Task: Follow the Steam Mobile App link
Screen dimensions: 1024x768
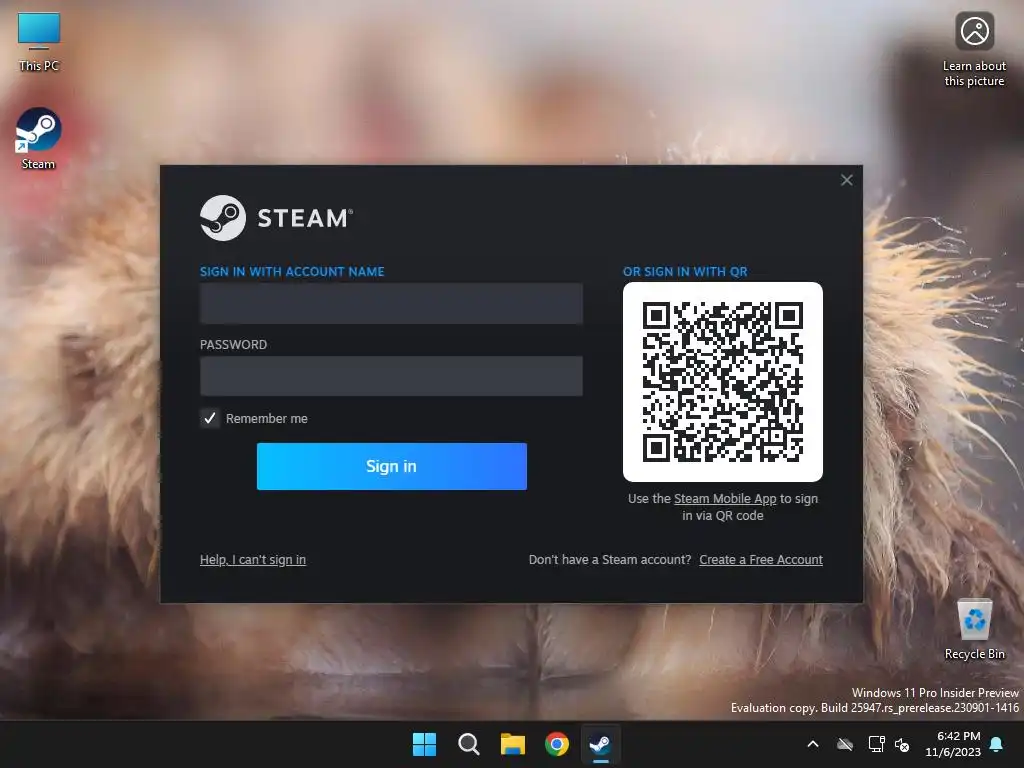Action: (x=725, y=498)
